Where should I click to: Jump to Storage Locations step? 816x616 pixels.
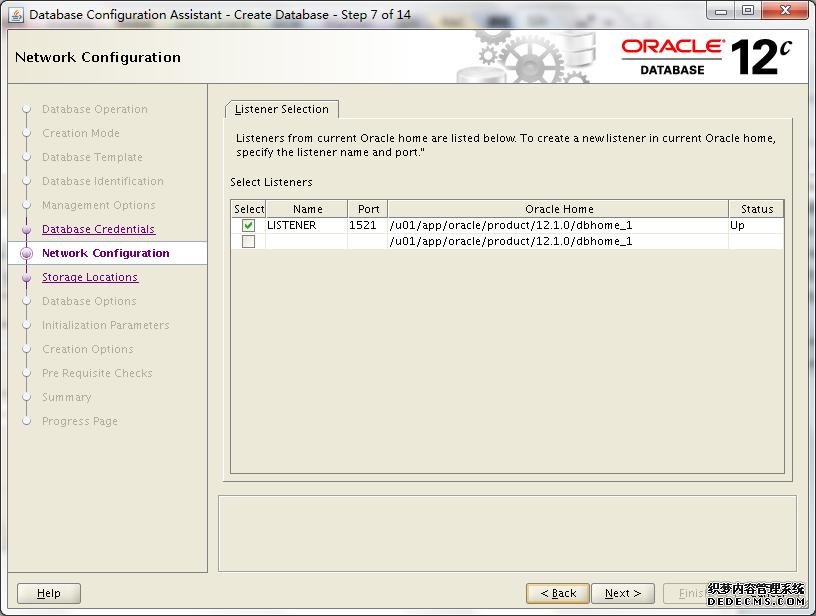coord(90,277)
